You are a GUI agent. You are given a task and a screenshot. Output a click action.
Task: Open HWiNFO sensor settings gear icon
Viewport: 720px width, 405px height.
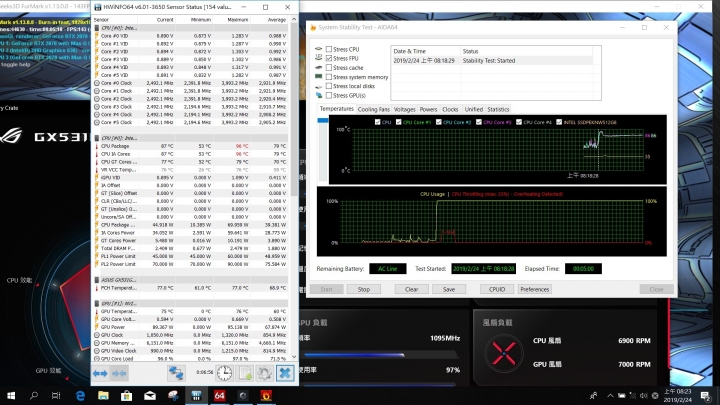[264, 373]
